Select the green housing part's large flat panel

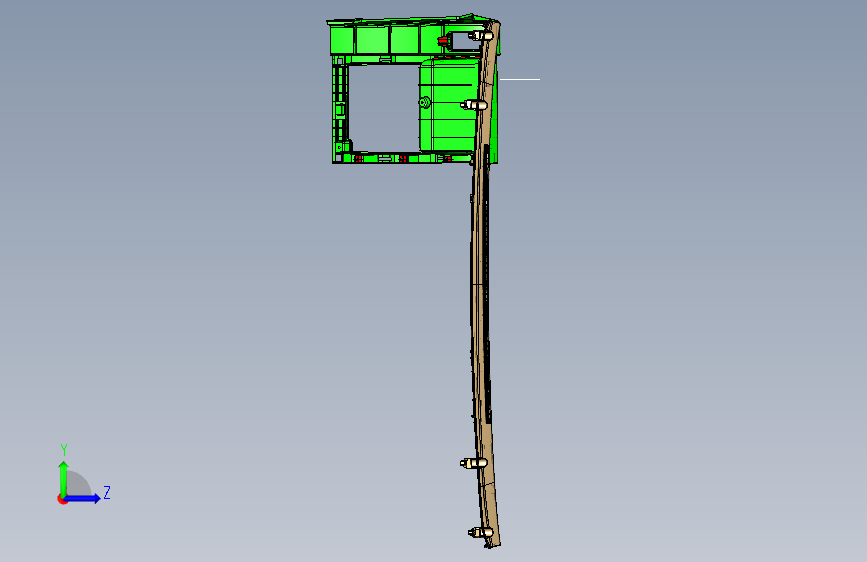(447, 105)
